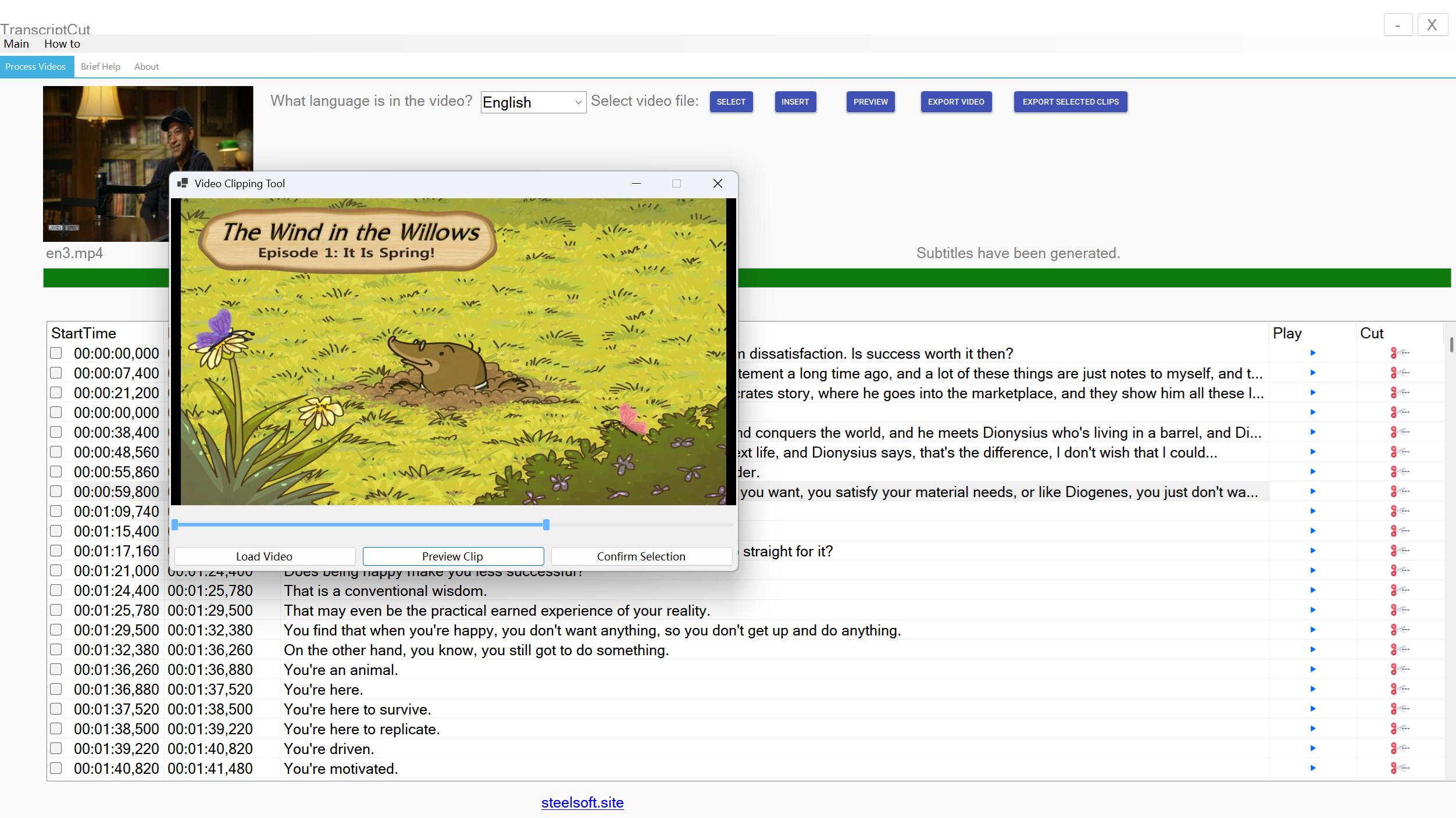1456x818 pixels.
Task: Enable the checkbox for row 00:01:37,520
Action: (x=56, y=709)
